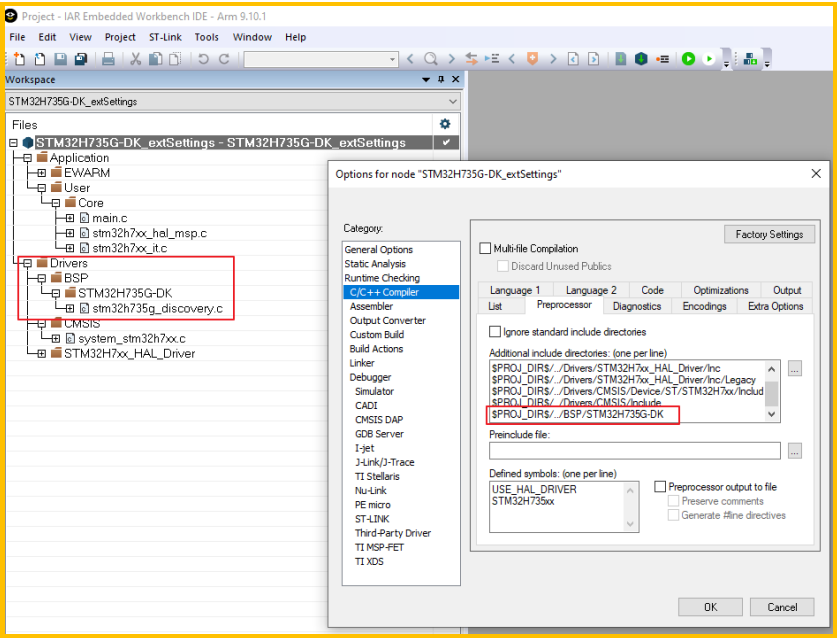Viewport: 837px width, 640px height.
Task: Click down arrow of Defined symbols scrollbar
Action: point(630,524)
